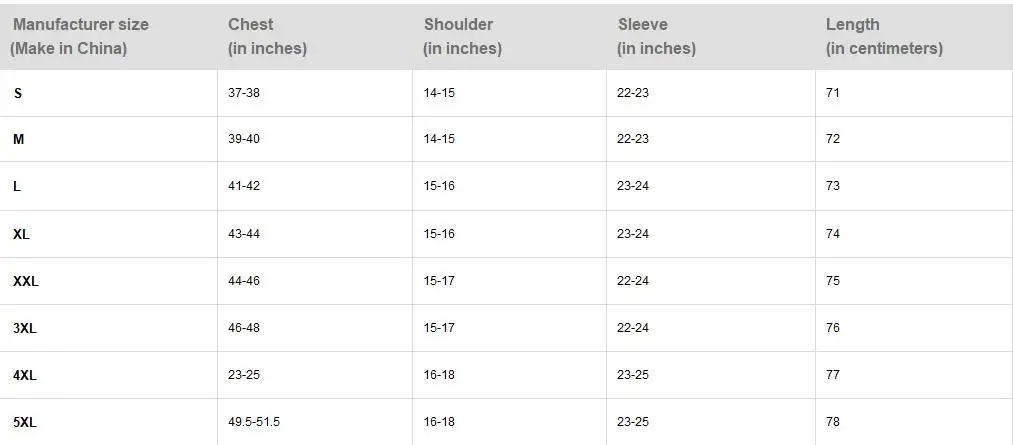1013x445 pixels.
Task: Click the M size row label
Action: tap(19, 139)
